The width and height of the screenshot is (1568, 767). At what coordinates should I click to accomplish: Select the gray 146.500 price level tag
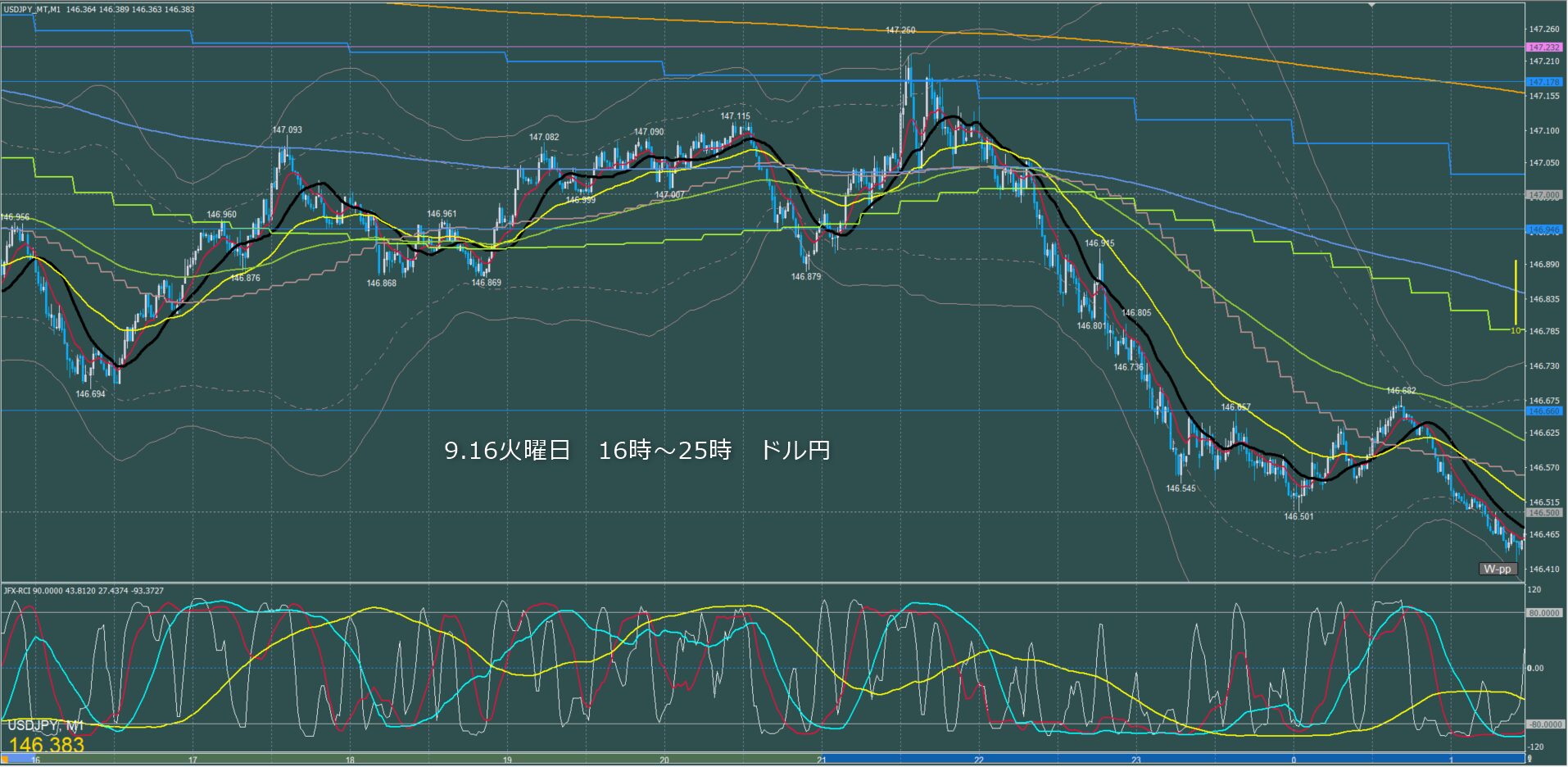pyautogui.click(x=1543, y=512)
